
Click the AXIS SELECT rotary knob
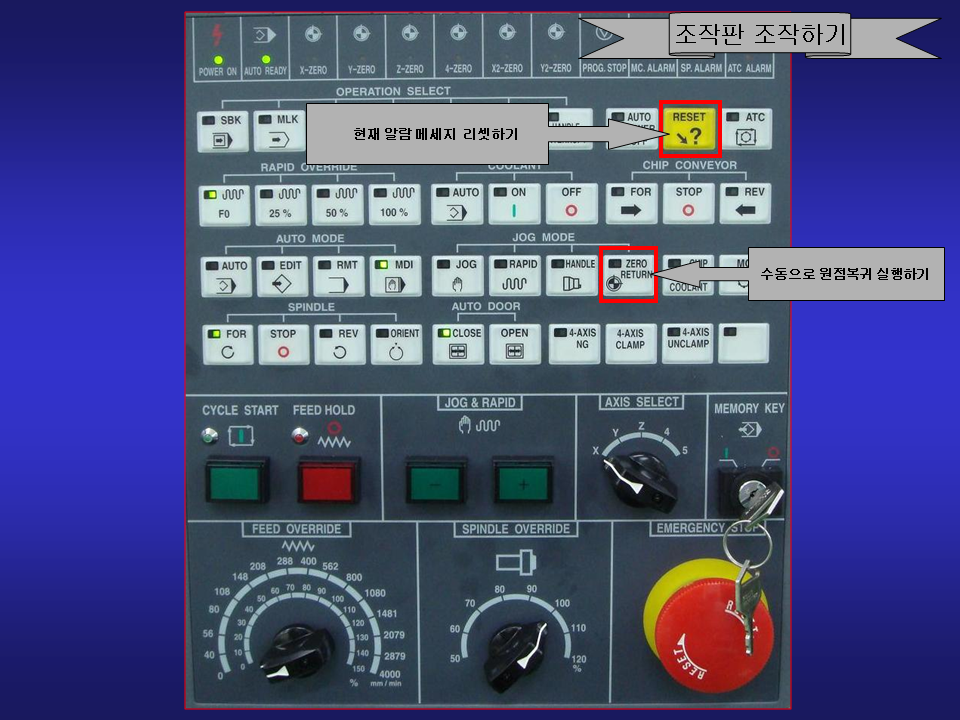[x=641, y=481]
